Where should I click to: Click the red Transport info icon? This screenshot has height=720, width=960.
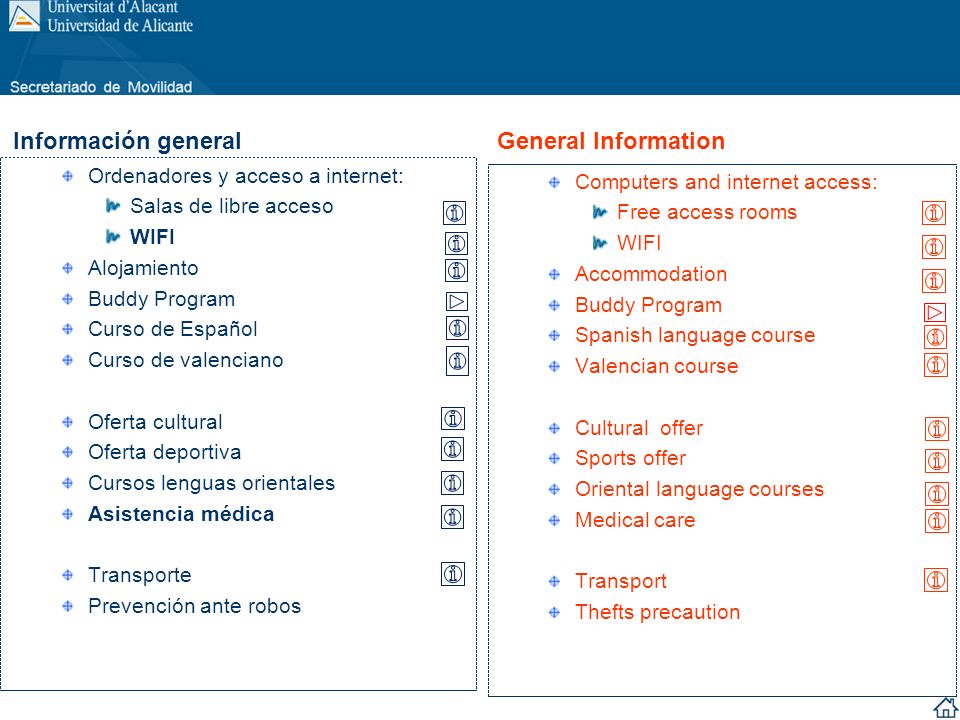(x=936, y=580)
